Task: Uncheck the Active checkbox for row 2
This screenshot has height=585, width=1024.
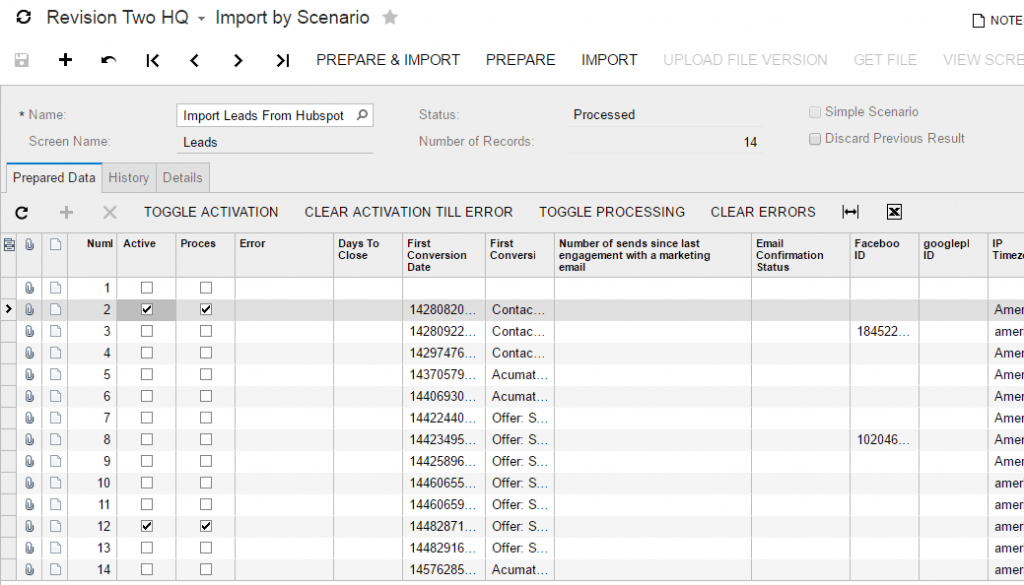Action: pos(147,309)
